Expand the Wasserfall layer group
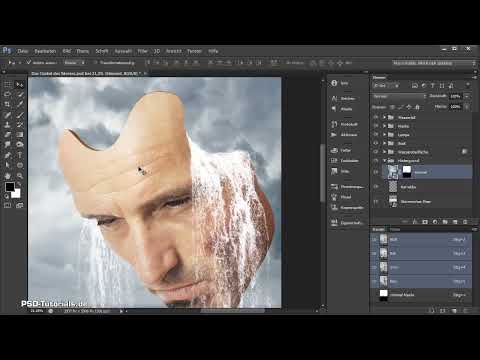 pyautogui.click(x=384, y=117)
